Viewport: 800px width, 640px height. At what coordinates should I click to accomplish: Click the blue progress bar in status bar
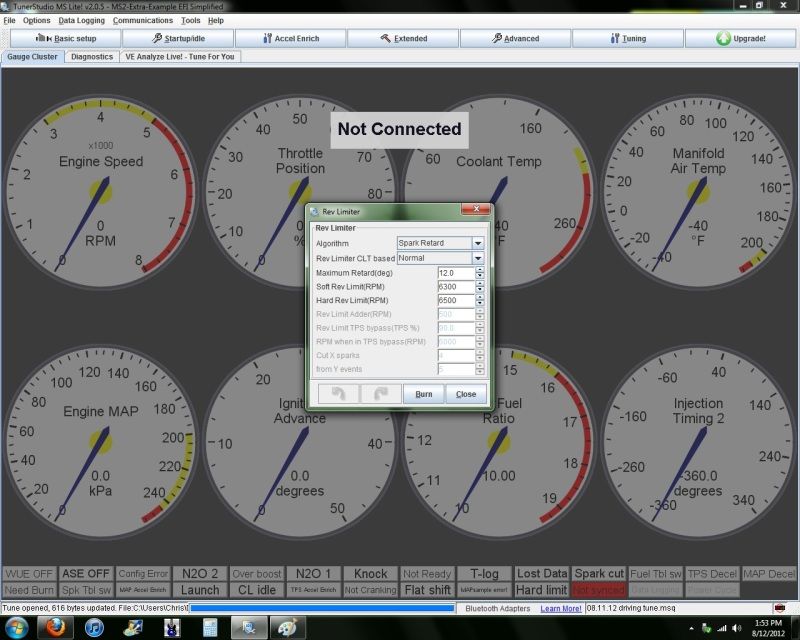(x=322, y=608)
